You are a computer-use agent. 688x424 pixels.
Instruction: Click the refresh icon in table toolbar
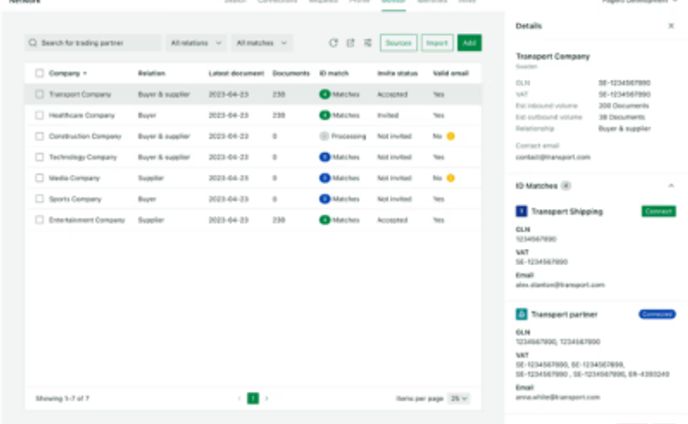tap(334, 43)
